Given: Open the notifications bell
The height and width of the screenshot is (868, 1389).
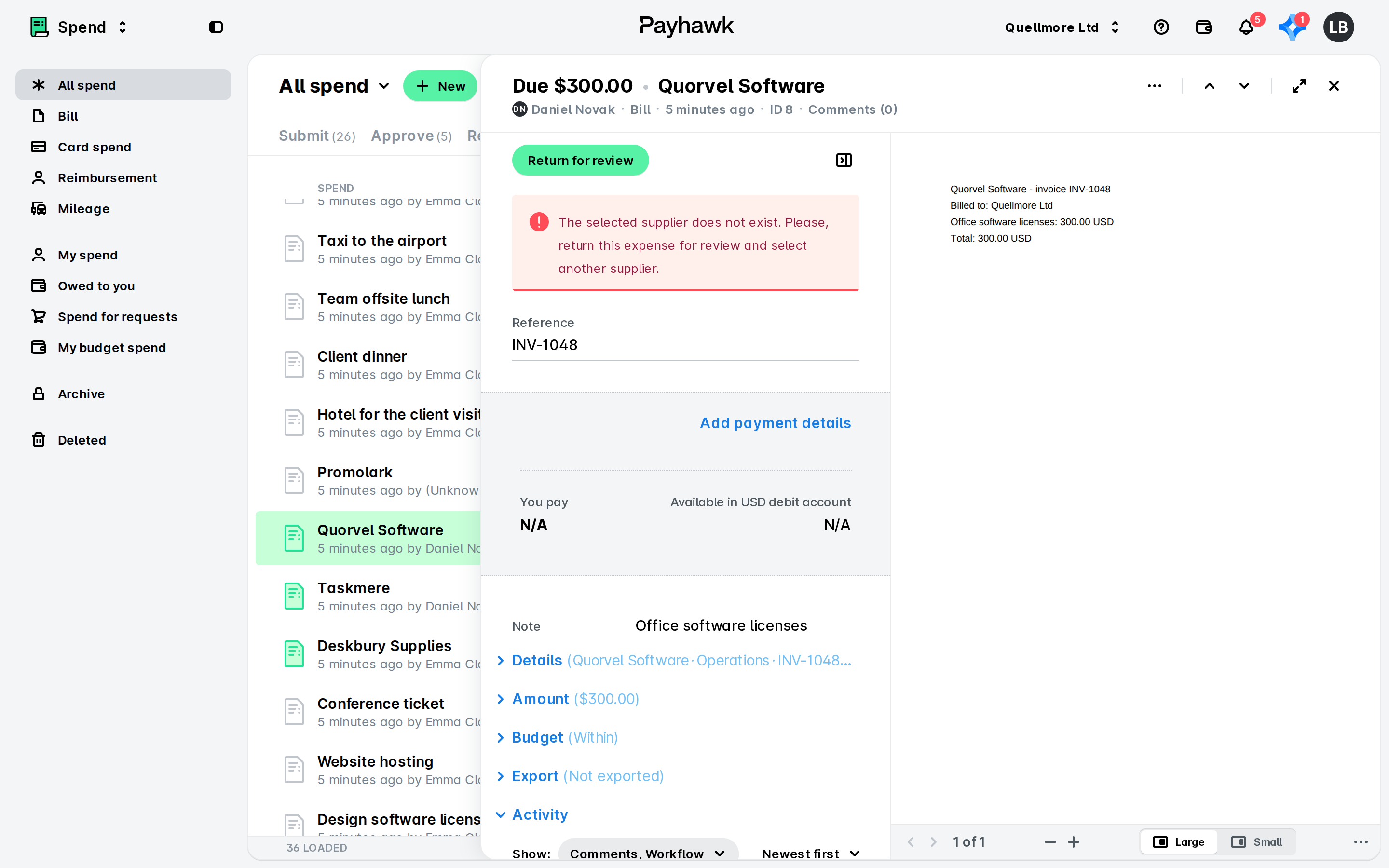Looking at the screenshot, I should tap(1246, 27).
